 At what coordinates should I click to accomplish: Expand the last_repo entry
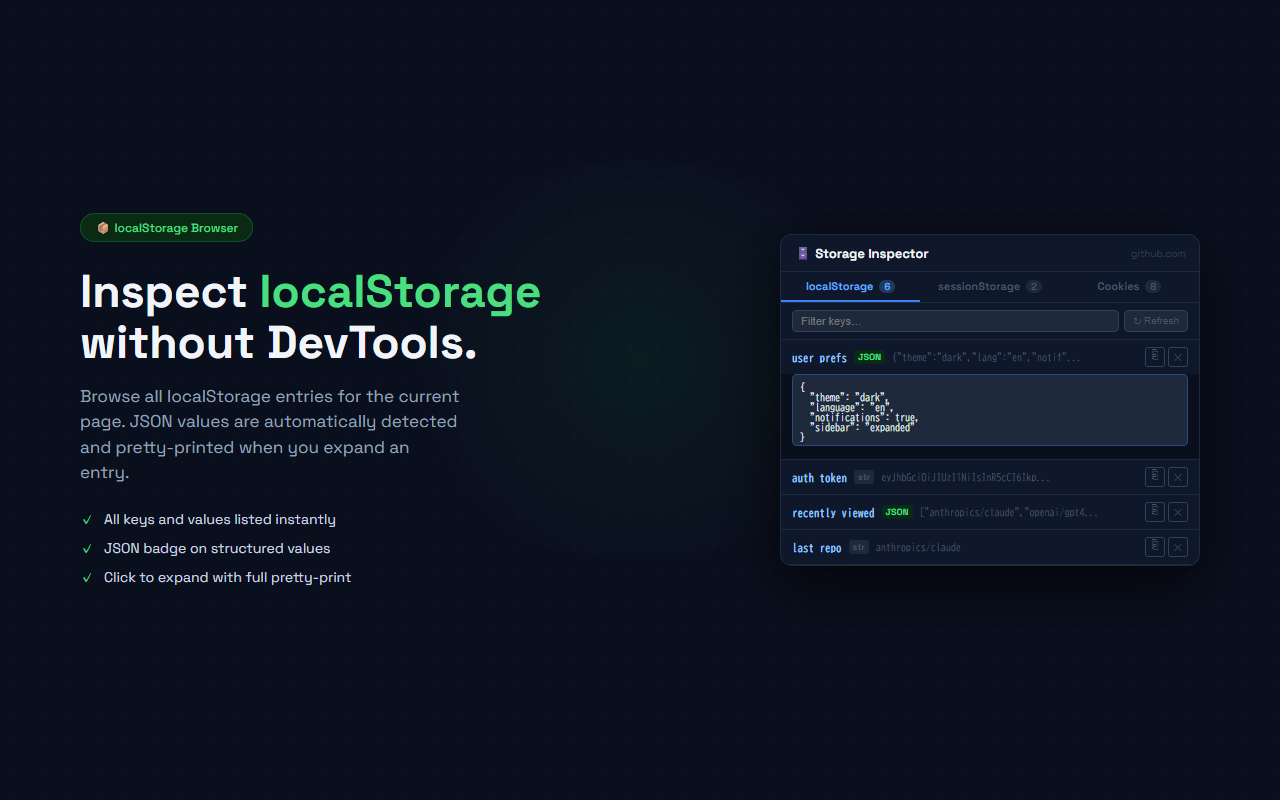[x=989, y=547]
